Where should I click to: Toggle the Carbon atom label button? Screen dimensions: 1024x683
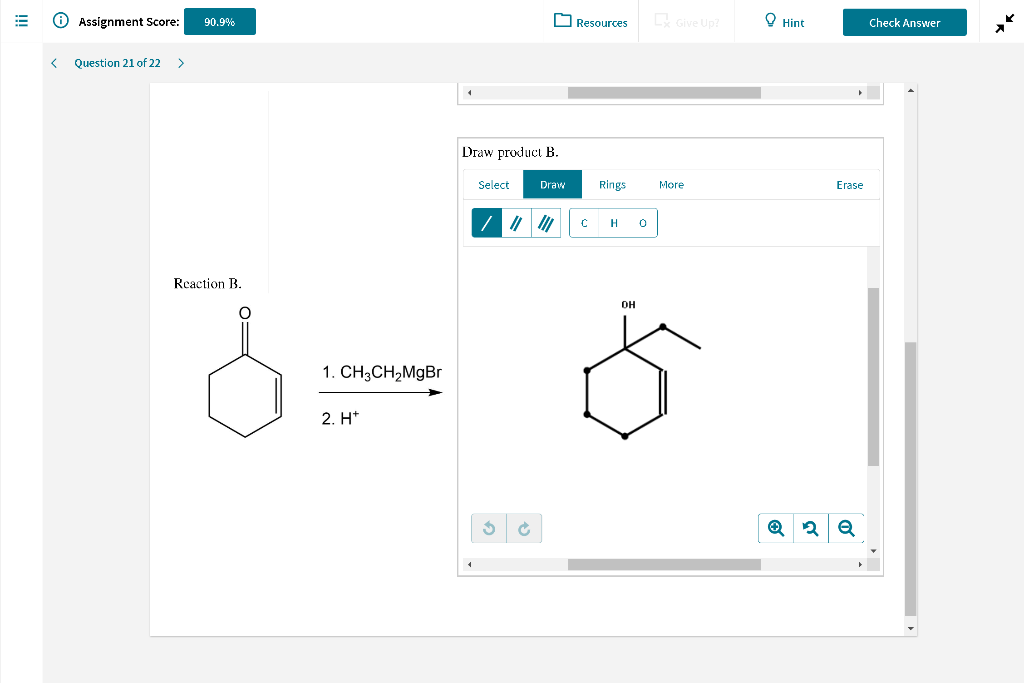pyautogui.click(x=584, y=223)
